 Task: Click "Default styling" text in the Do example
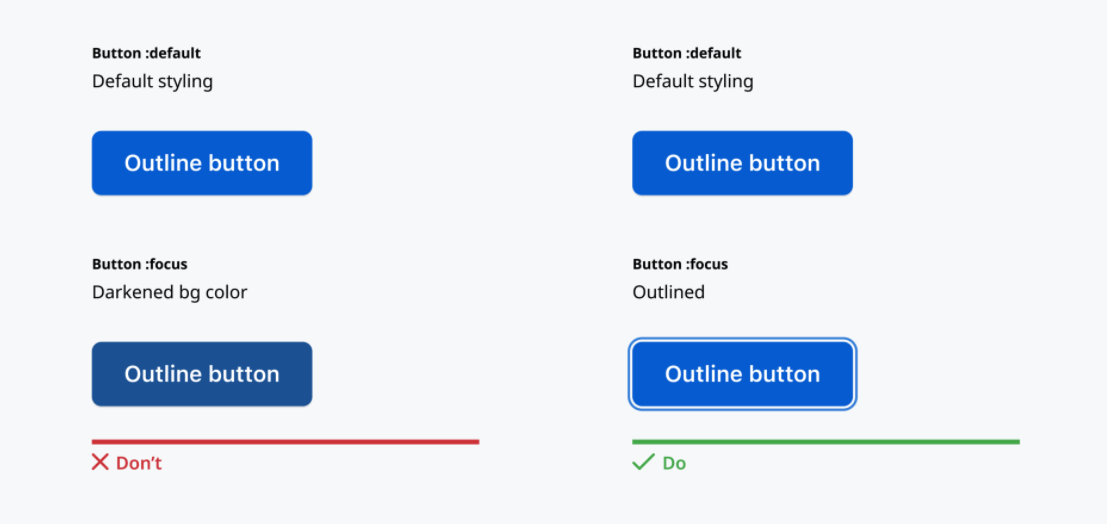(x=693, y=81)
